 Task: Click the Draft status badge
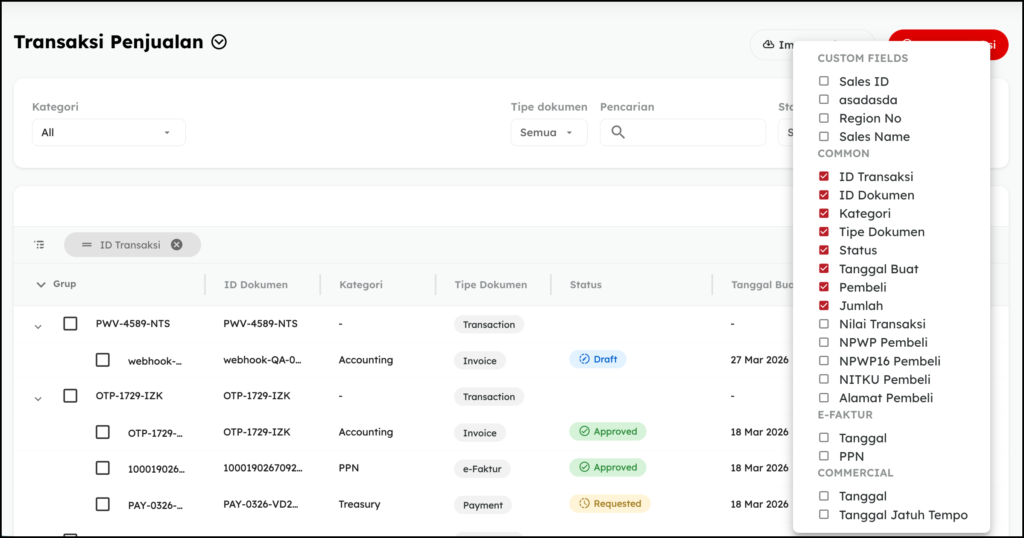(598, 359)
